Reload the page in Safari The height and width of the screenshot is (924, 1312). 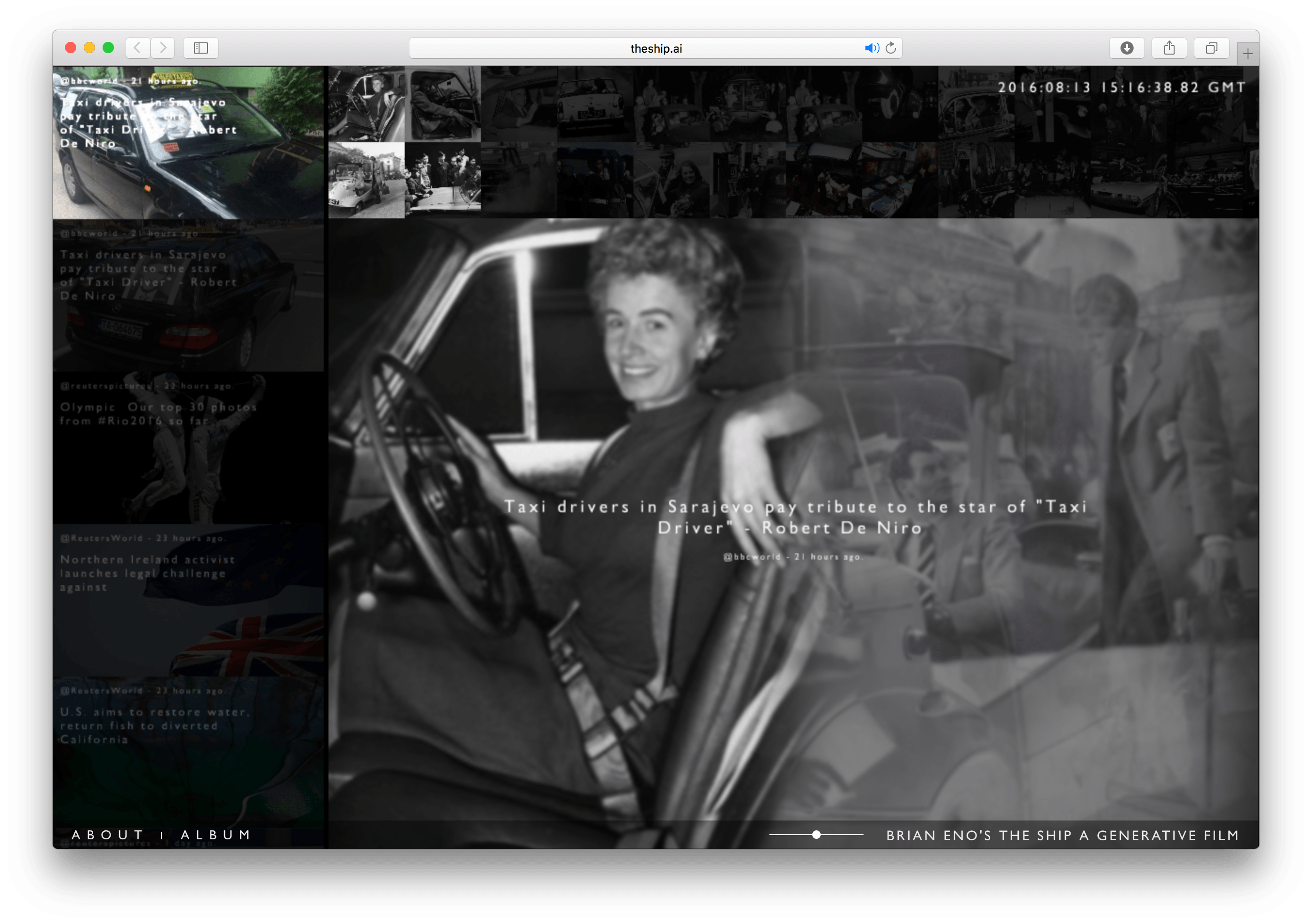pos(891,48)
